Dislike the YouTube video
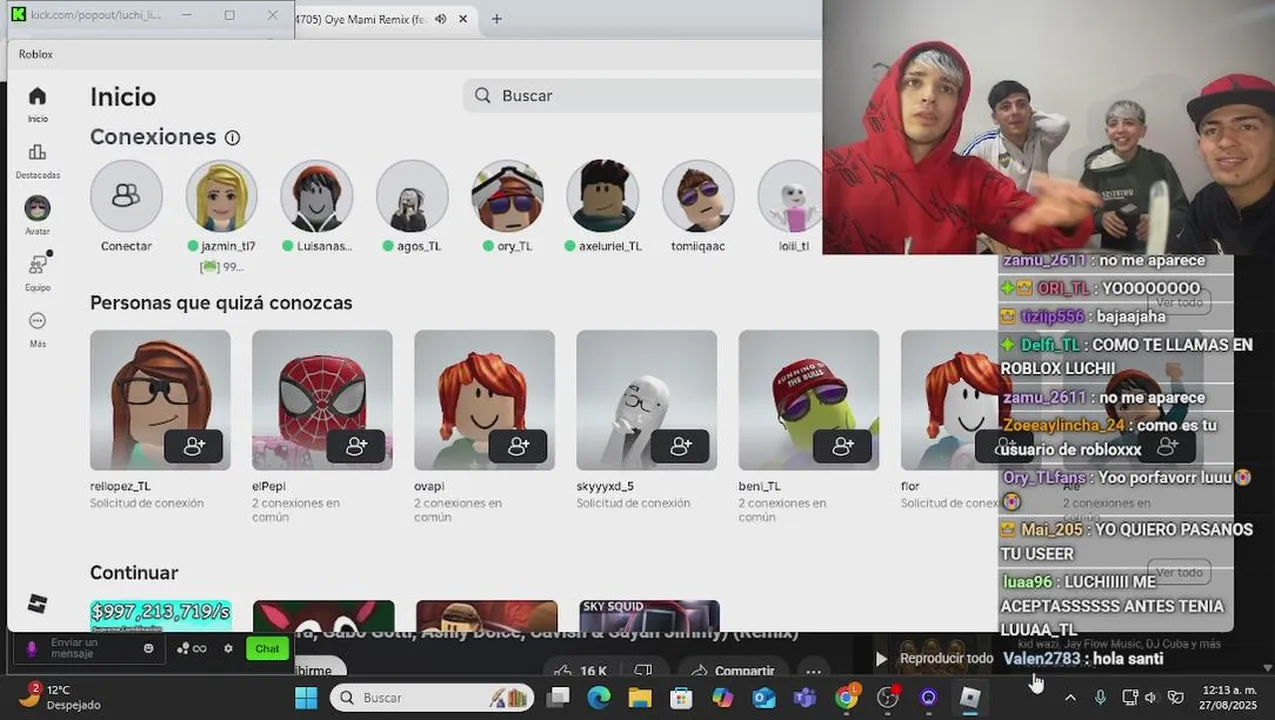This screenshot has height=720, width=1275. (x=644, y=670)
